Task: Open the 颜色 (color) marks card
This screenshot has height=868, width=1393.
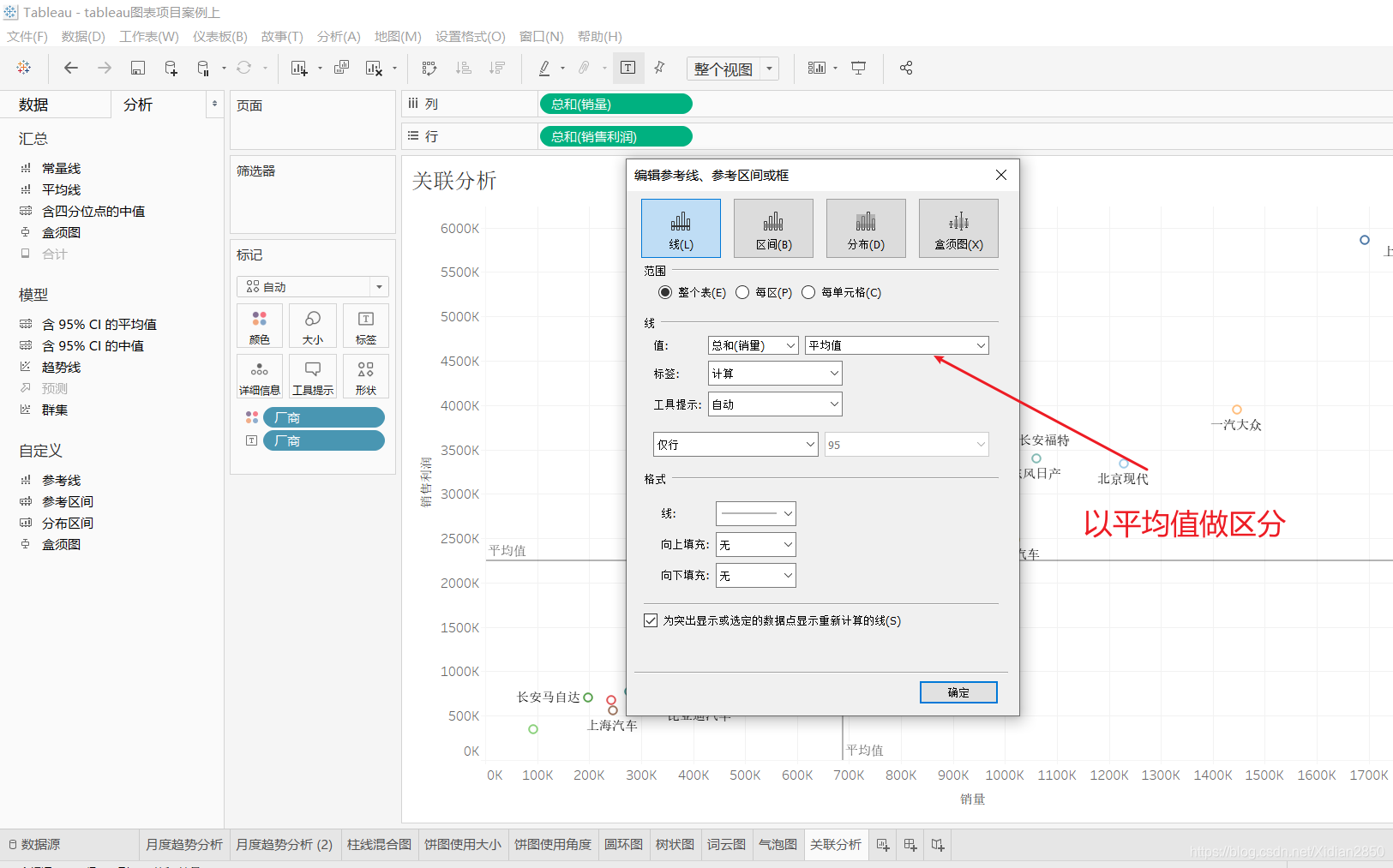Action: click(x=260, y=326)
